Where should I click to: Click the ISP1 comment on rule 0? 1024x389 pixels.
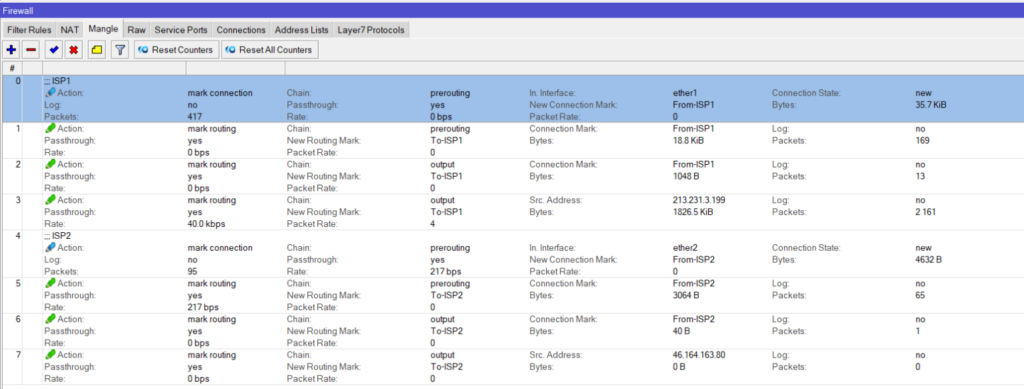[x=57, y=81]
